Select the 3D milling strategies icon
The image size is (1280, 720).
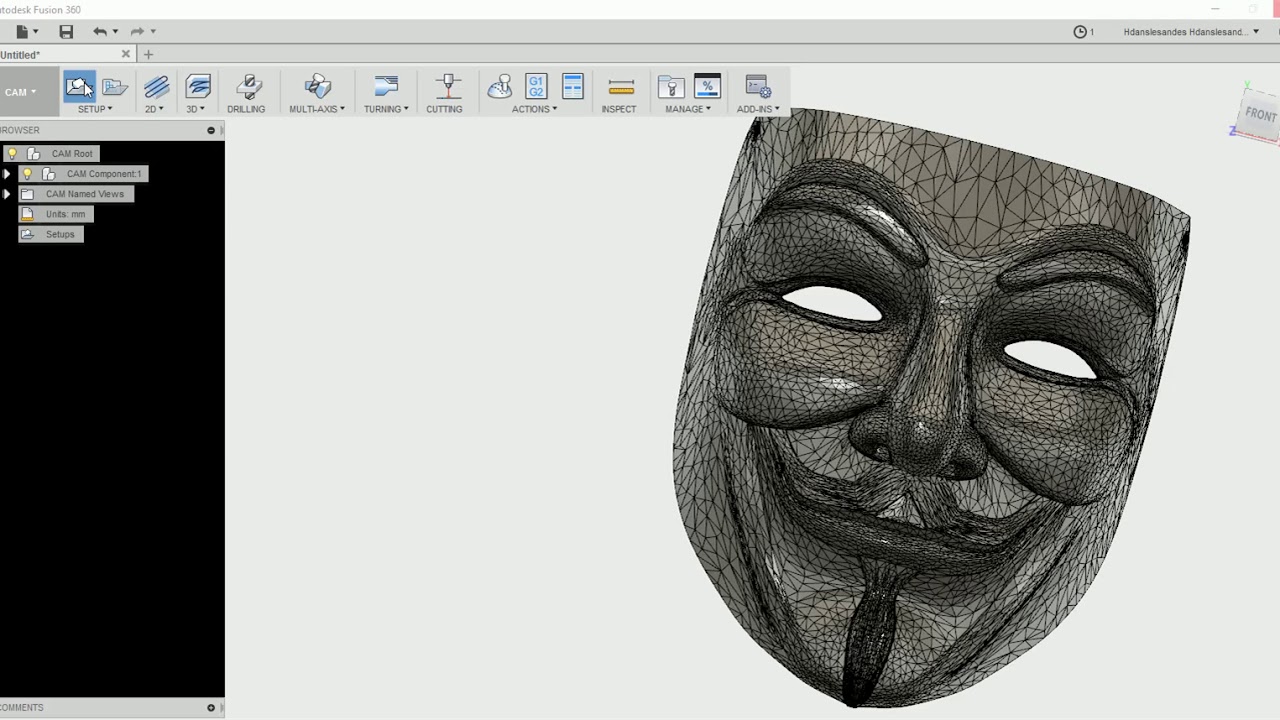coord(198,87)
